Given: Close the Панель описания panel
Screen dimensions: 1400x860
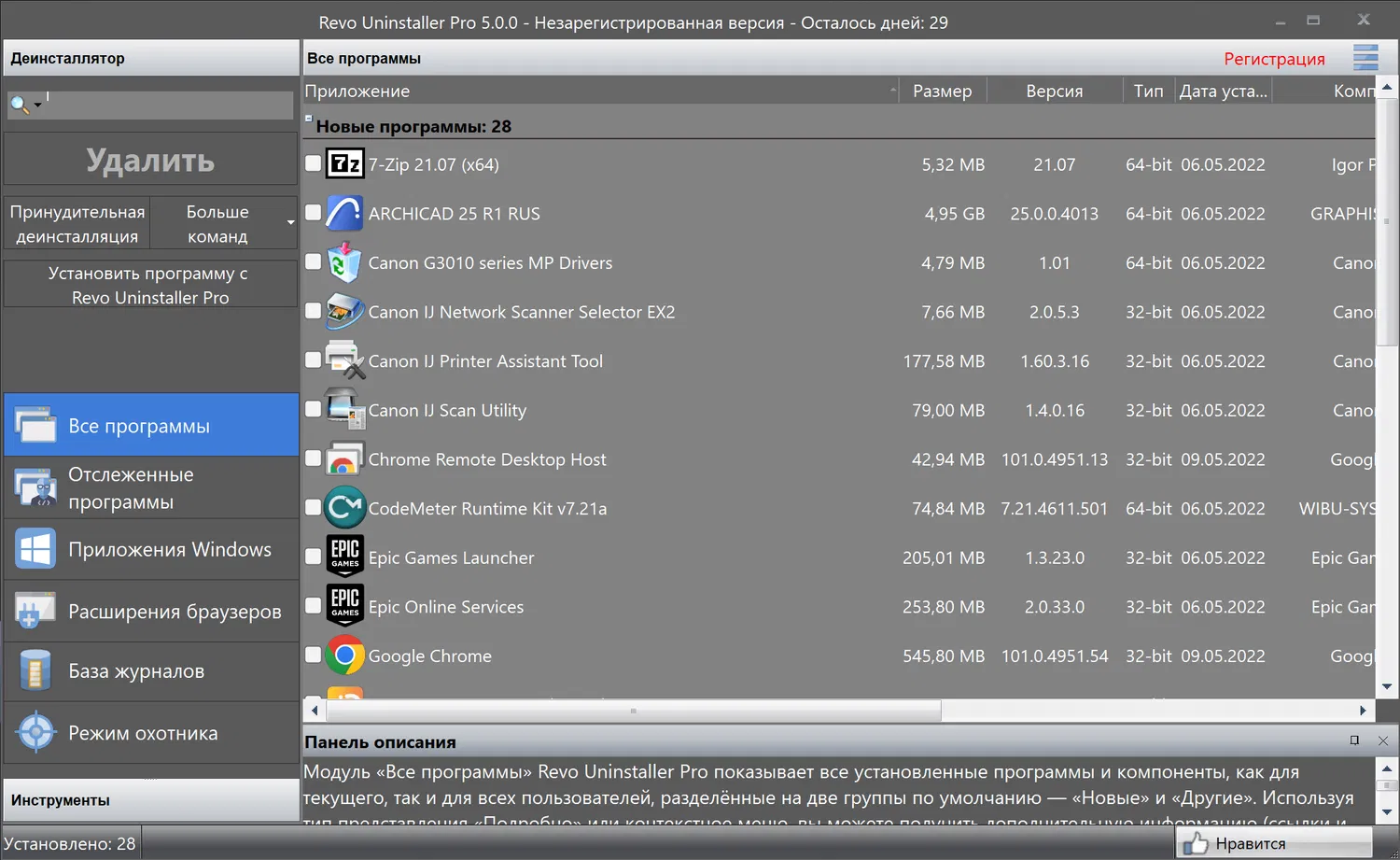Looking at the screenshot, I should pyautogui.click(x=1383, y=740).
